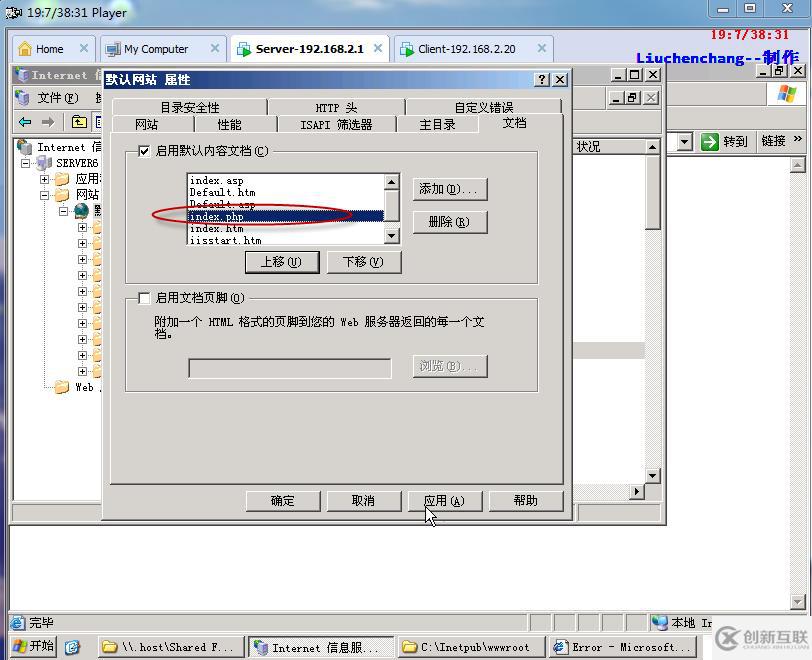Image resolution: width=812 pixels, height=660 pixels.
Task: Enable the 启用文档页脚 checkbox
Action: pyautogui.click(x=144, y=298)
